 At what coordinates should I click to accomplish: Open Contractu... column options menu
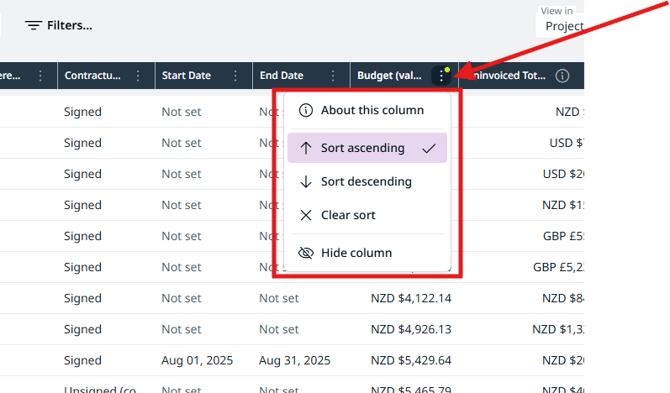[x=138, y=76]
